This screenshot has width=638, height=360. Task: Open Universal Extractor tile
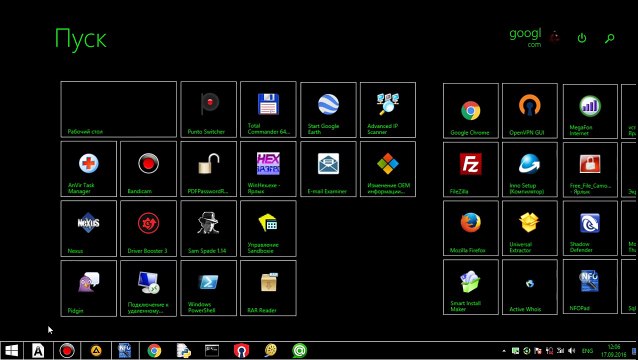(530, 228)
